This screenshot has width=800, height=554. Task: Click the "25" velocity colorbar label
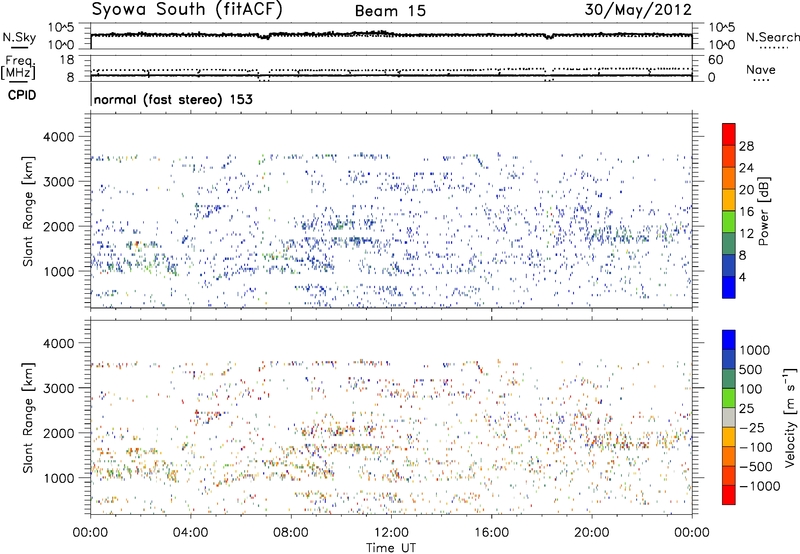[x=747, y=408]
